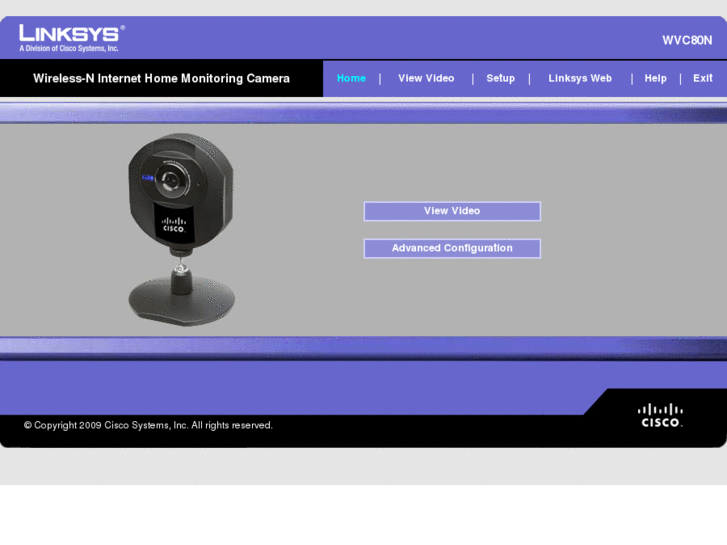Open Advanced Configuration button

click(452, 248)
